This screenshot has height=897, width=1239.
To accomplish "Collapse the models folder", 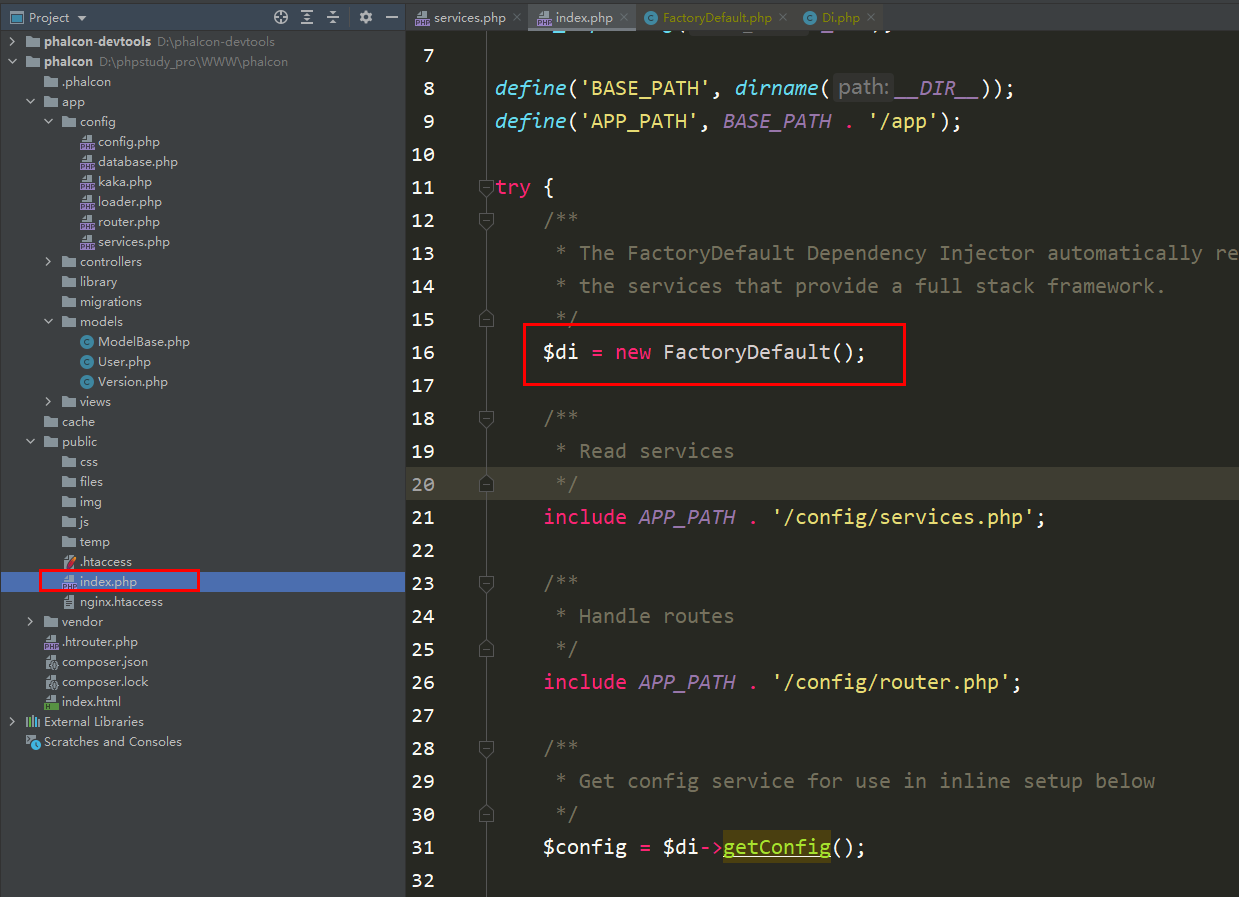I will coord(48,322).
